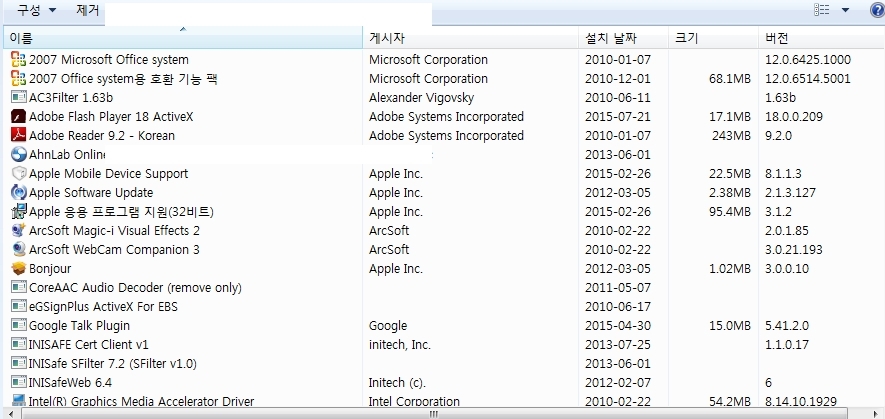Select the Google Talk Plugin entry
This screenshot has height=419, width=885.
click(80, 326)
